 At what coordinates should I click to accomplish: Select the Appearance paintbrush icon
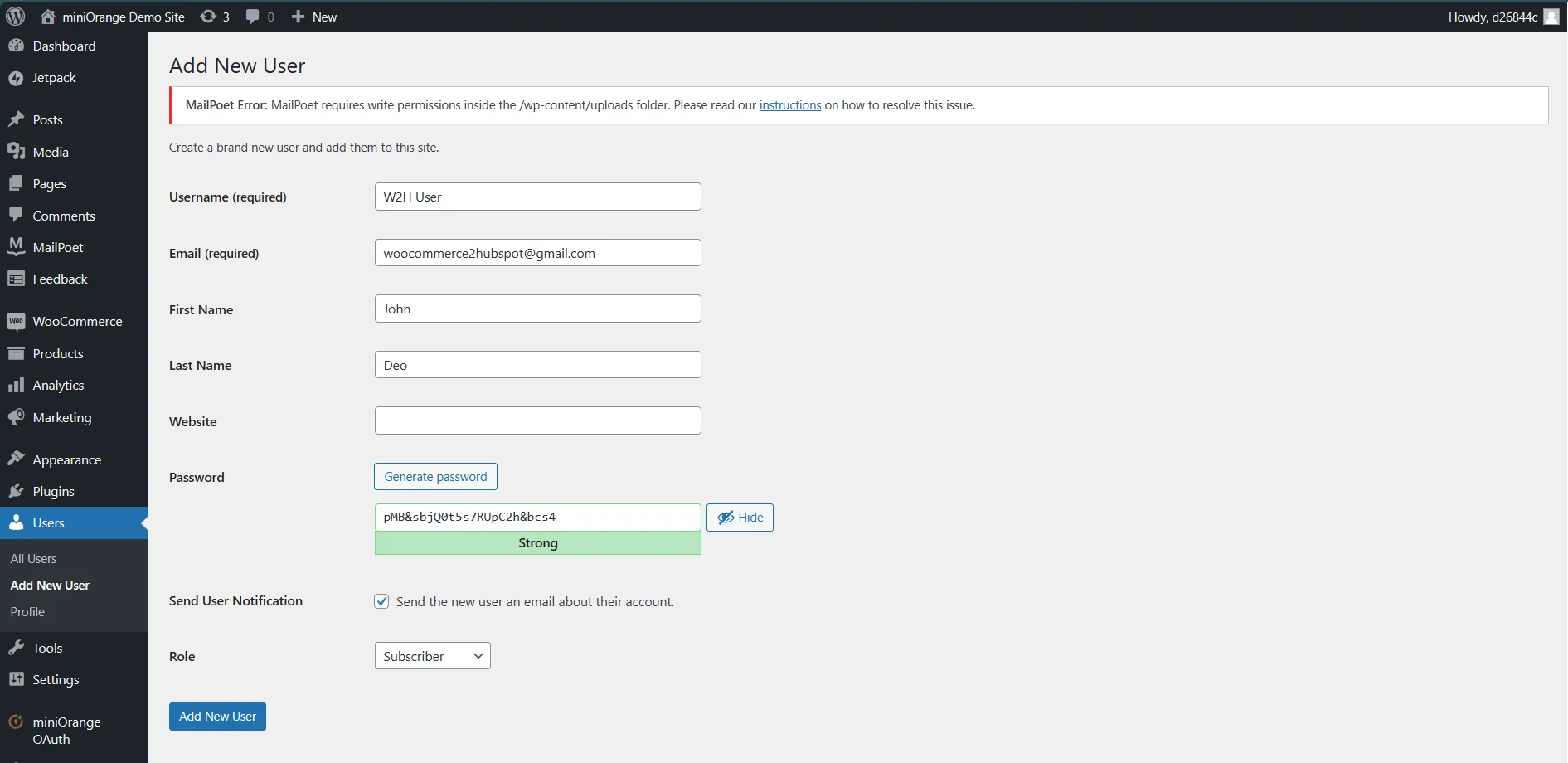pyautogui.click(x=17, y=459)
